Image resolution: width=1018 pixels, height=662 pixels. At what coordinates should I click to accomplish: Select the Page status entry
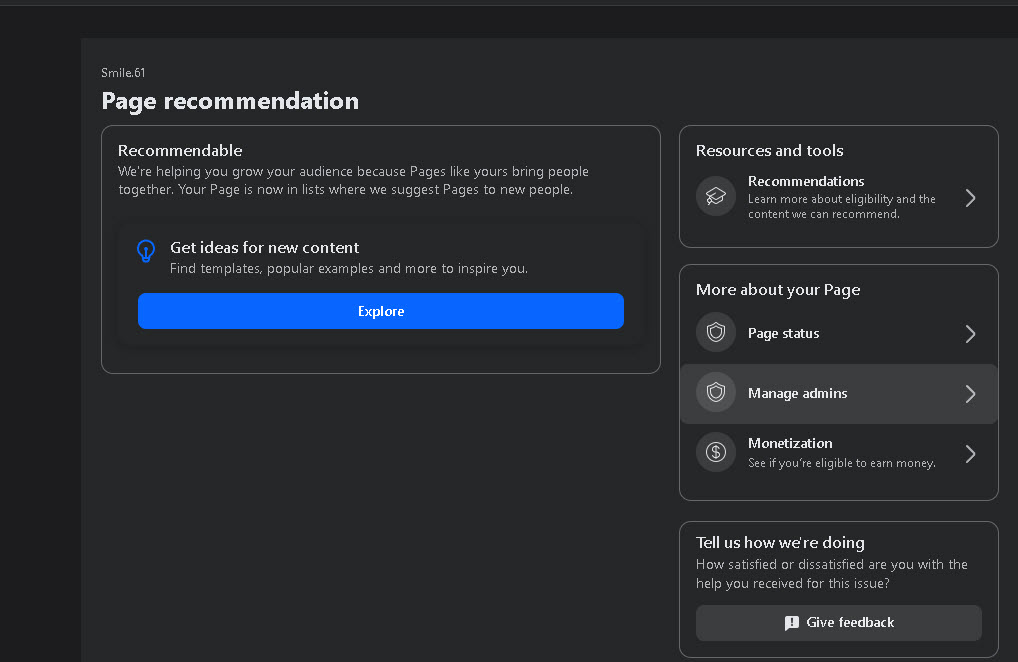pos(838,334)
